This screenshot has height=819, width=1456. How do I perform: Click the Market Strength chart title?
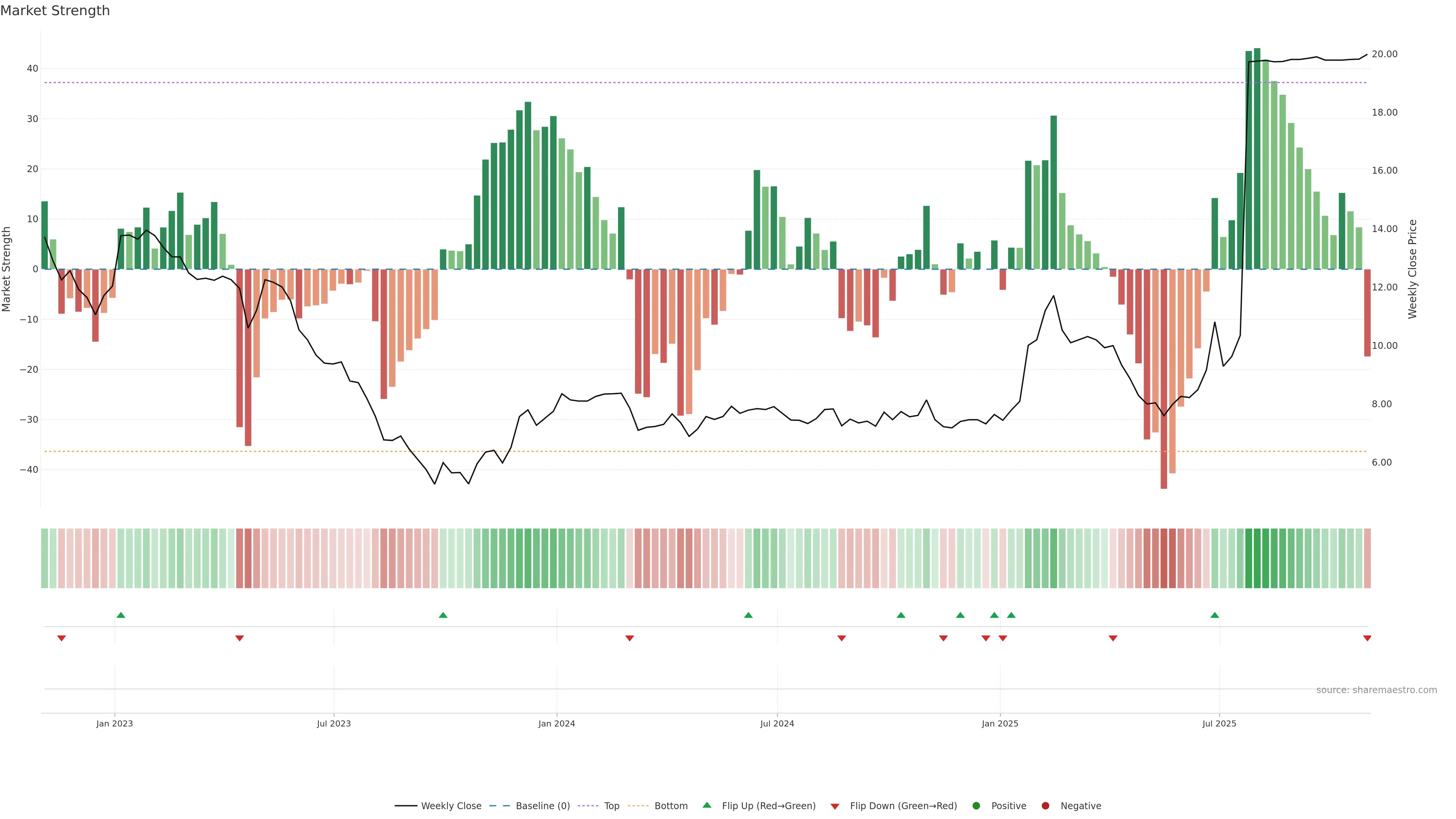click(x=55, y=11)
